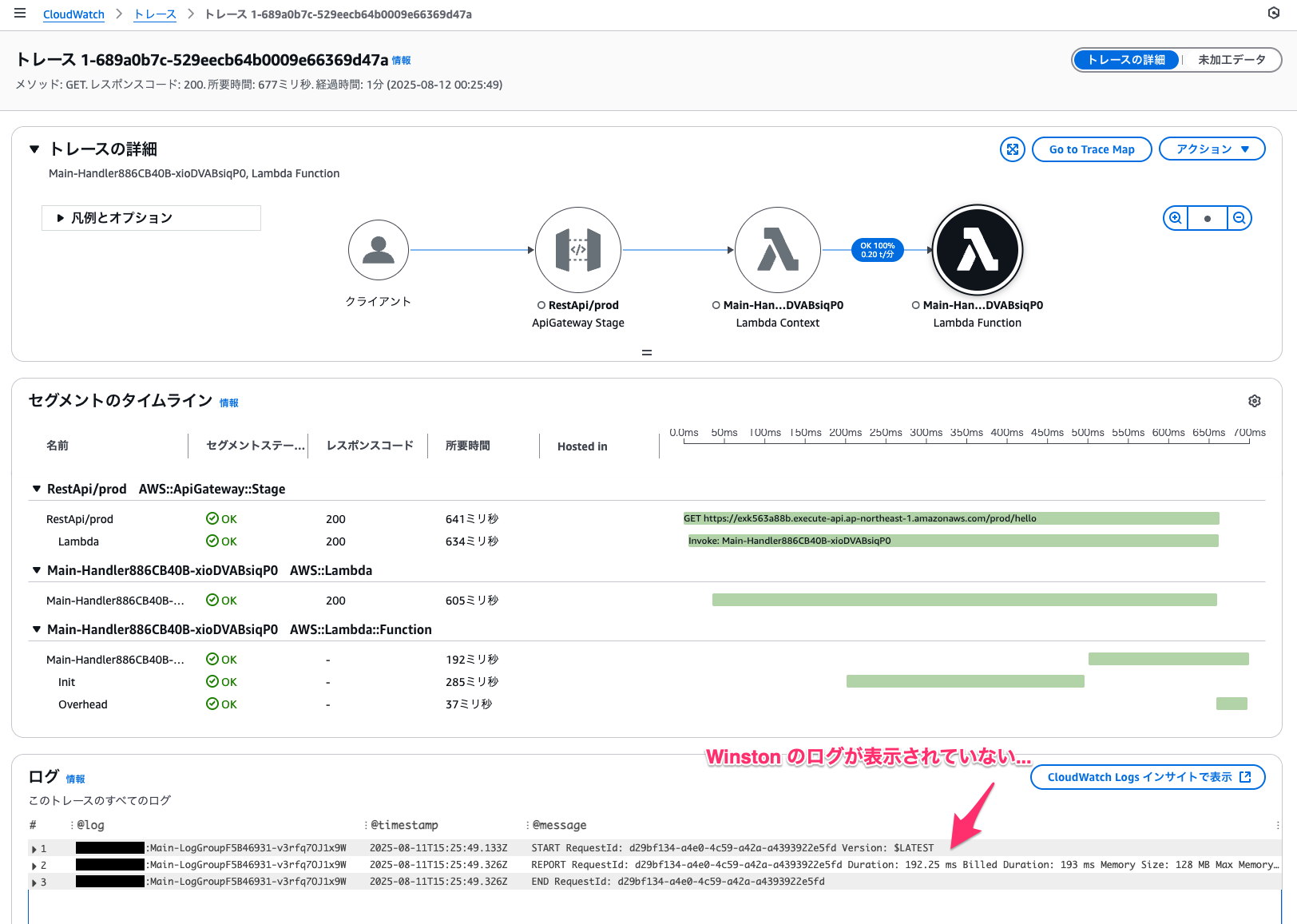Click the 名前 column header
The height and width of the screenshot is (924, 1297).
(58, 446)
